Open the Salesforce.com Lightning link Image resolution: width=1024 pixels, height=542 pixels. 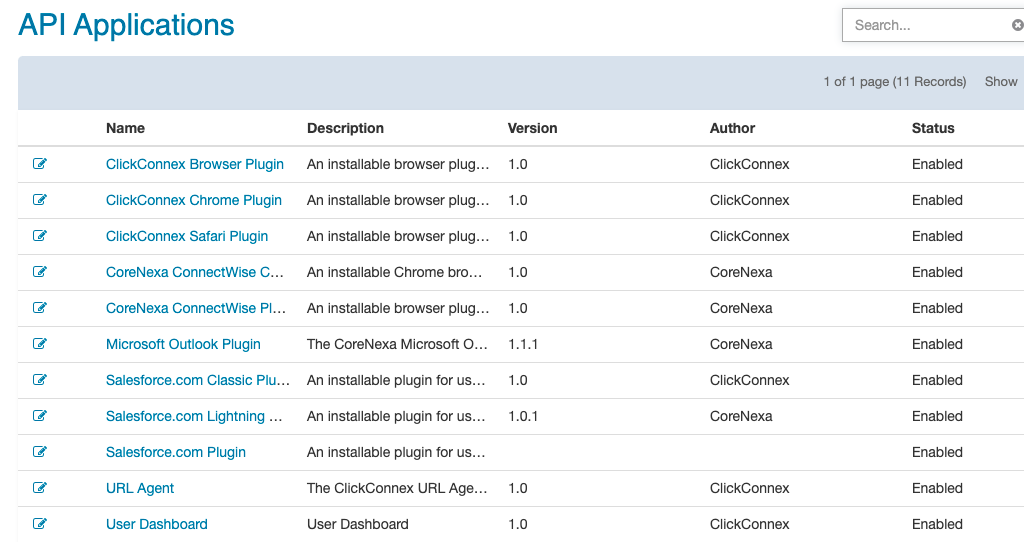(x=194, y=416)
